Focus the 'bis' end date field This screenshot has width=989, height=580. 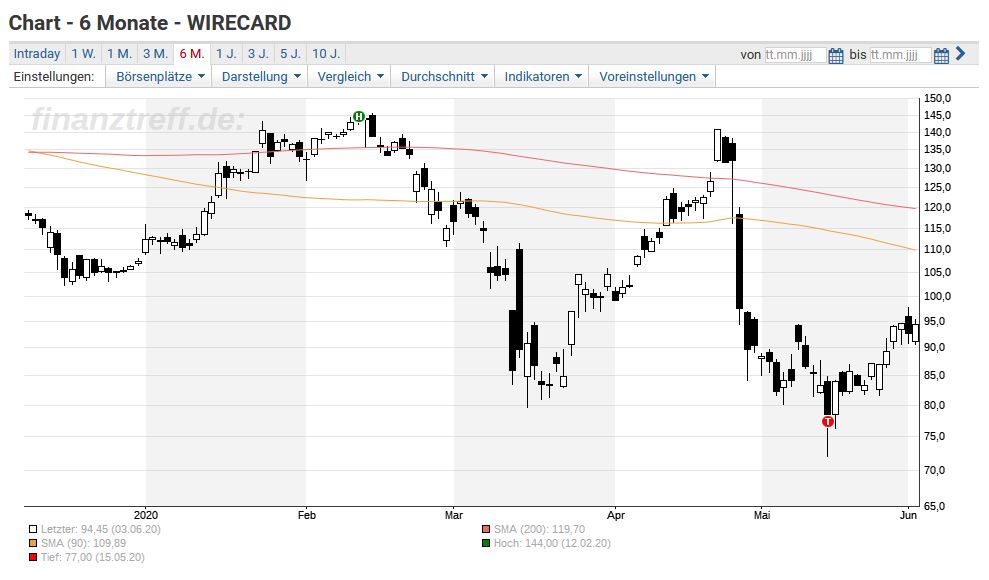900,55
